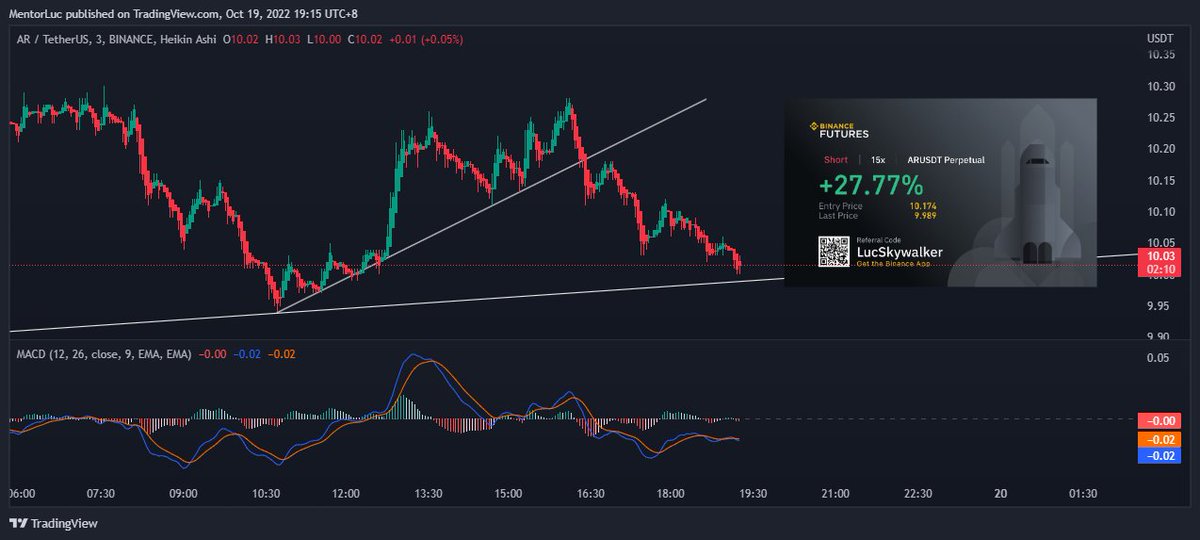Click the red MACD value tag -0.00
This screenshot has width=1200, height=540.
point(1159,421)
